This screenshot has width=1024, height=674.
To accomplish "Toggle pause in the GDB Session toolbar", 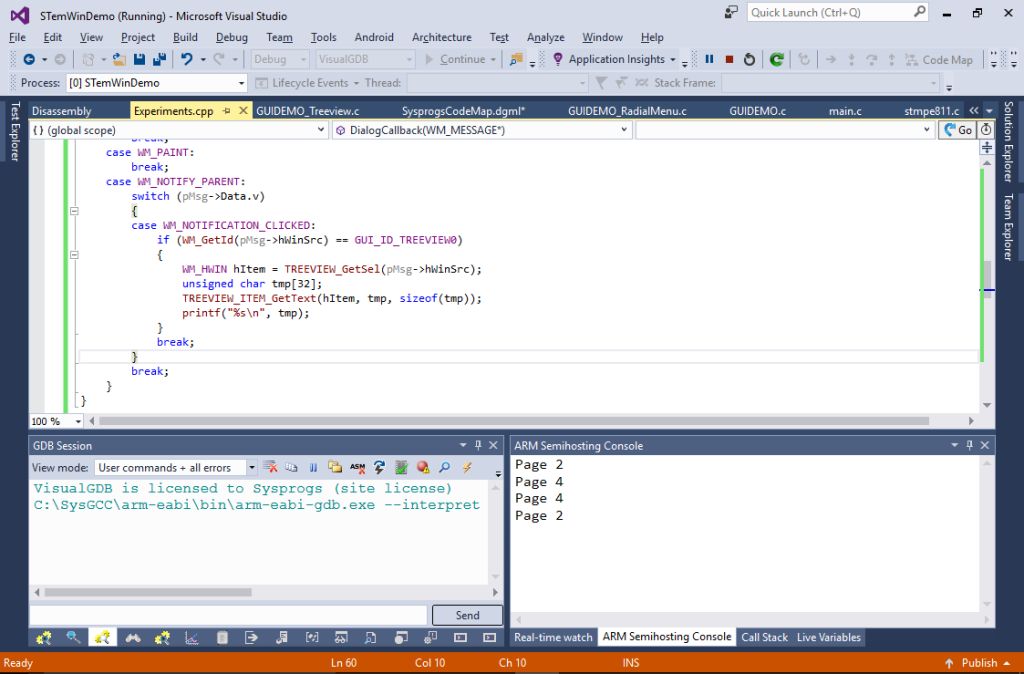I will coord(312,467).
